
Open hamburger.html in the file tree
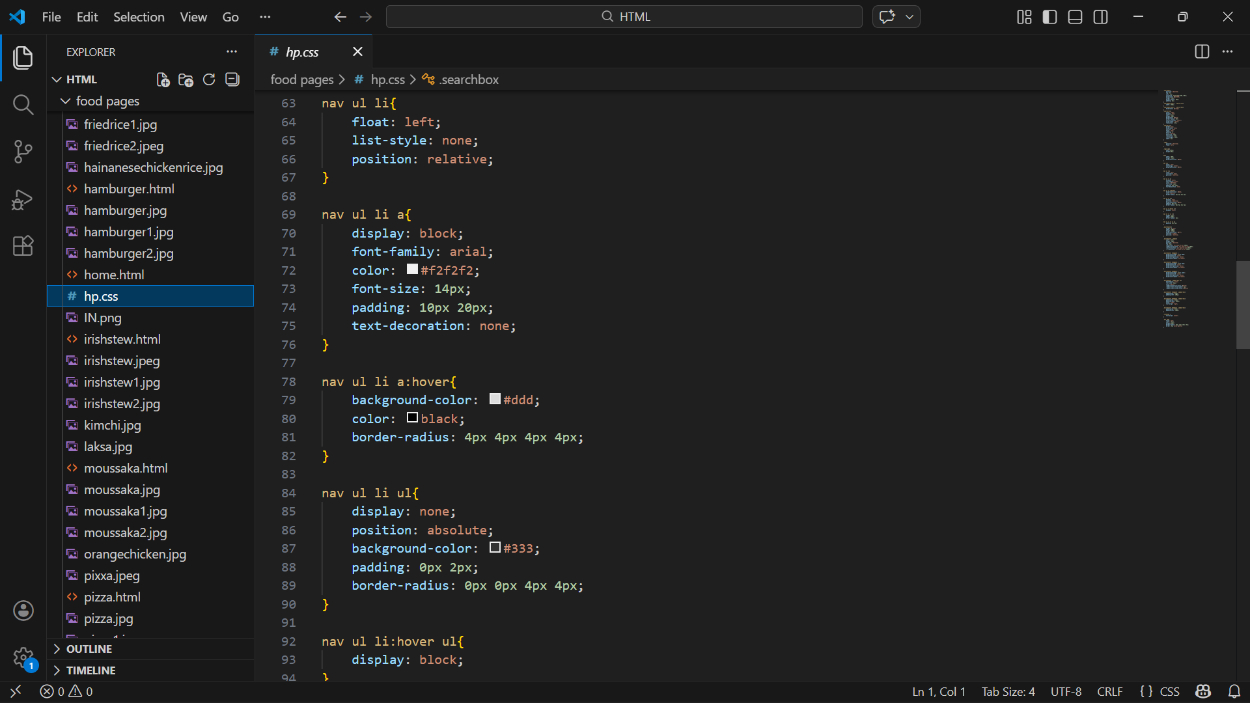129,189
